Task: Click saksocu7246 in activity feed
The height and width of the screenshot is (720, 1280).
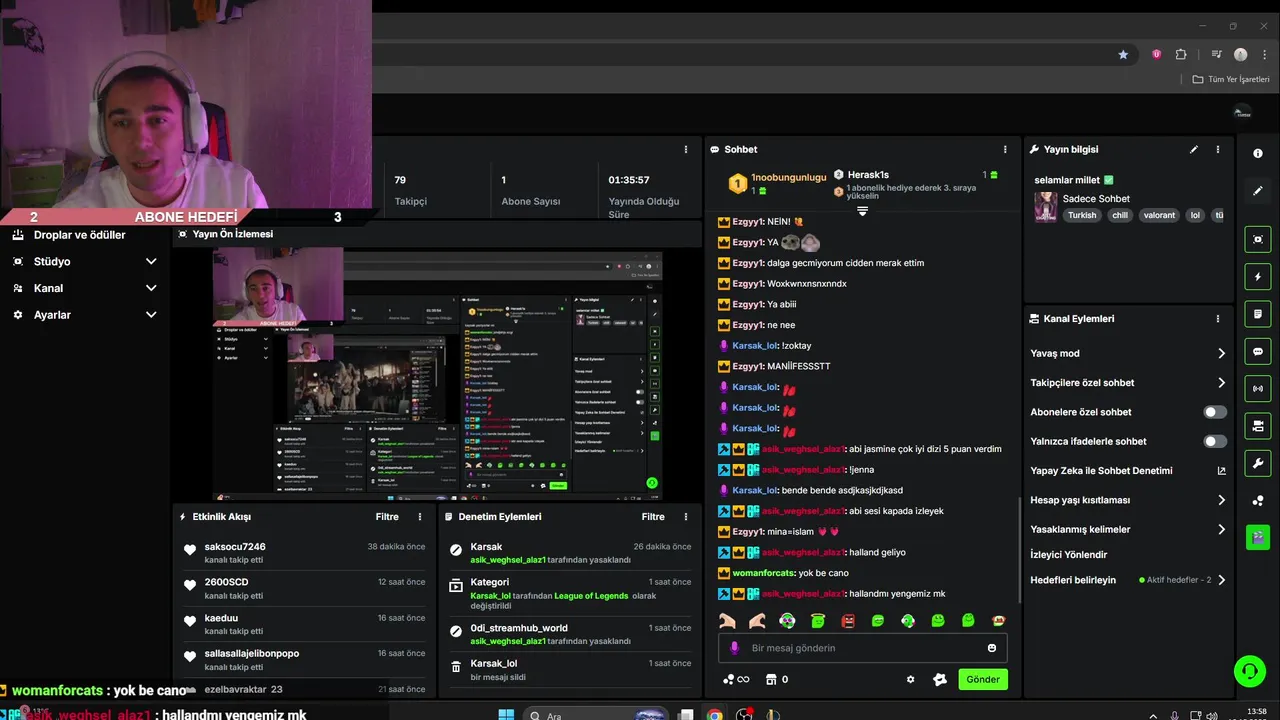Action: [x=235, y=547]
